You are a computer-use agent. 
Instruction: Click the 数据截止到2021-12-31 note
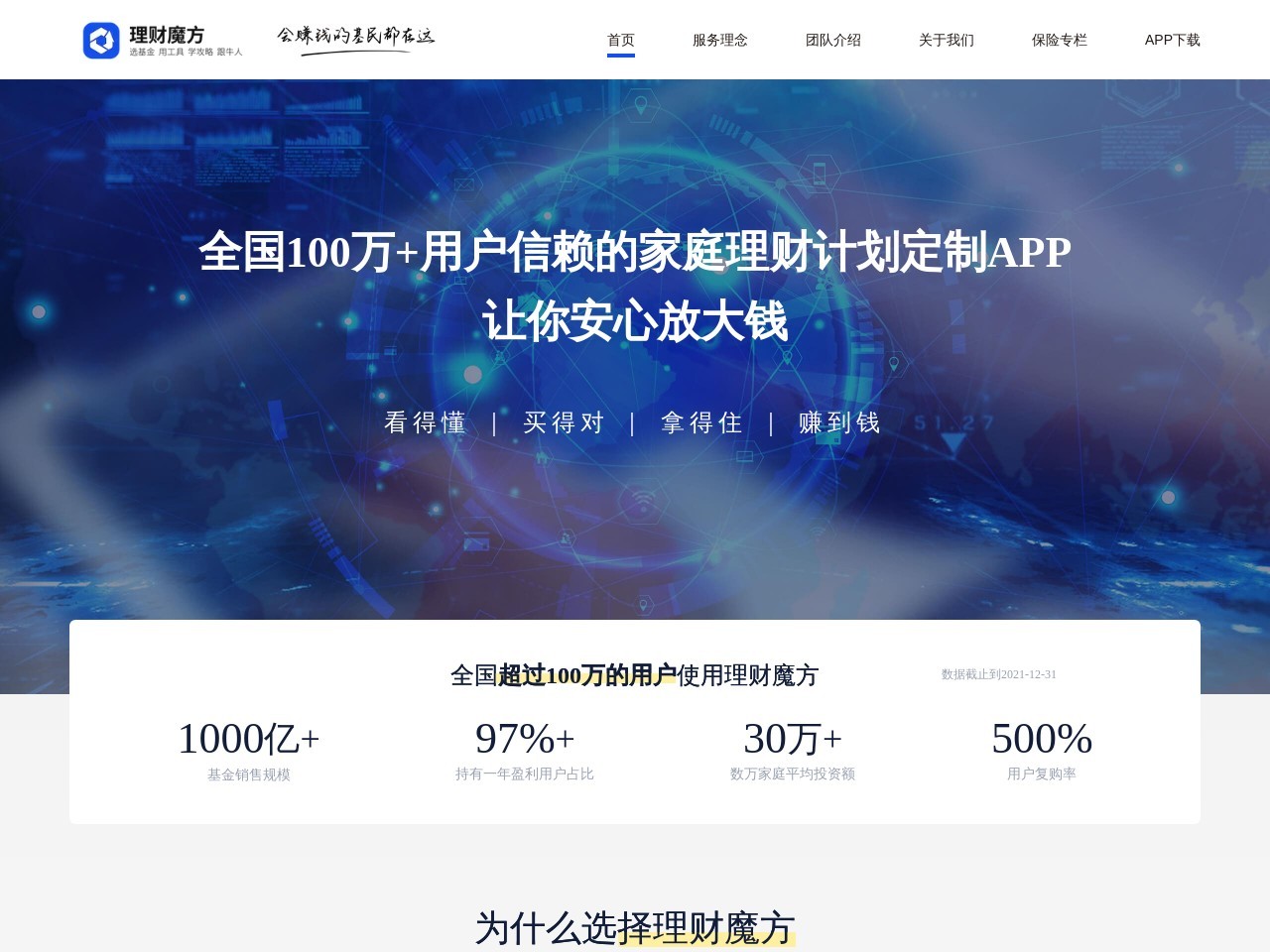click(x=998, y=674)
